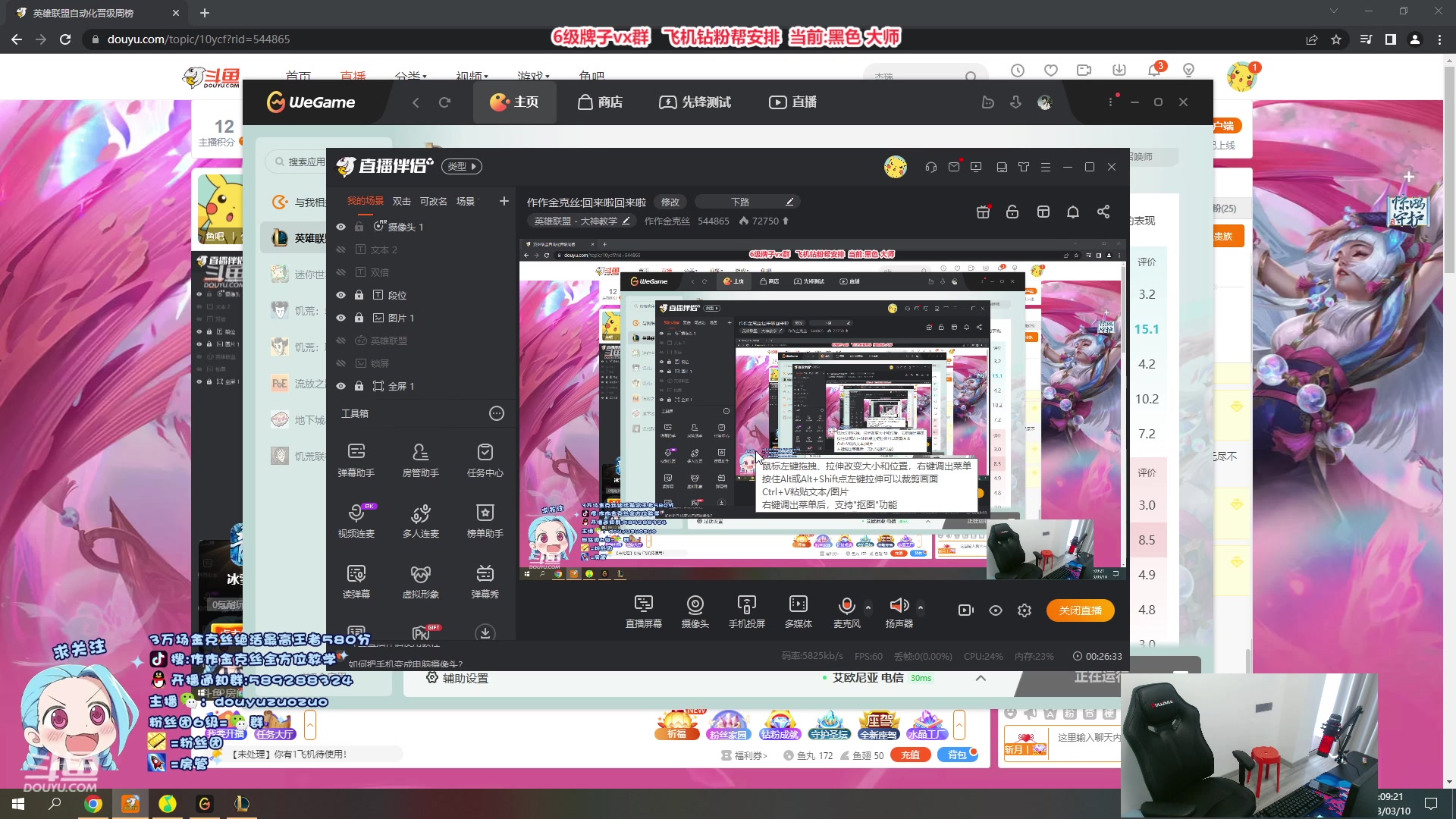Switch to 可改名 scene tab

(433, 201)
